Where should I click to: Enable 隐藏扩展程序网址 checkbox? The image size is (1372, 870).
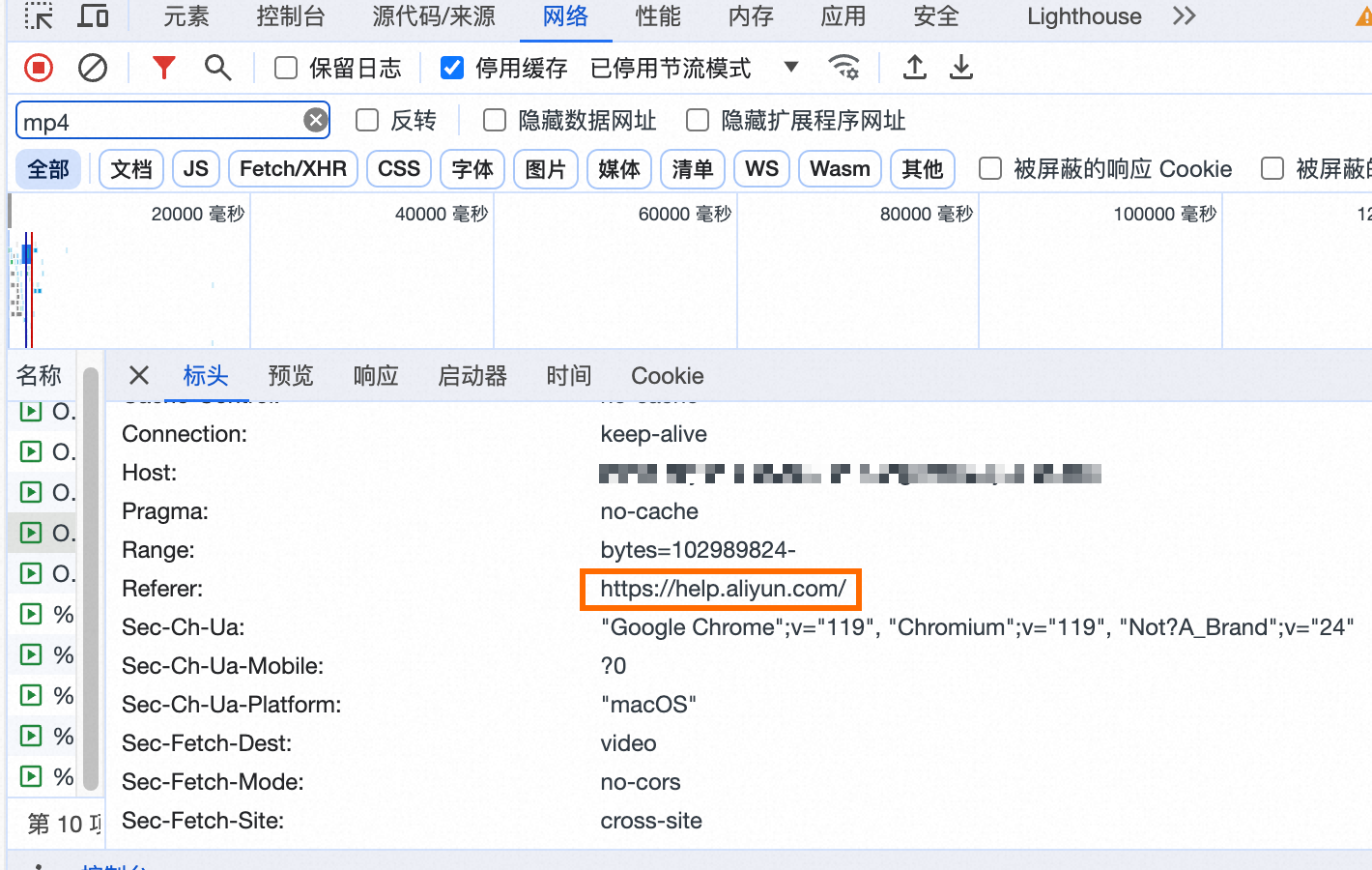pos(698,120)
